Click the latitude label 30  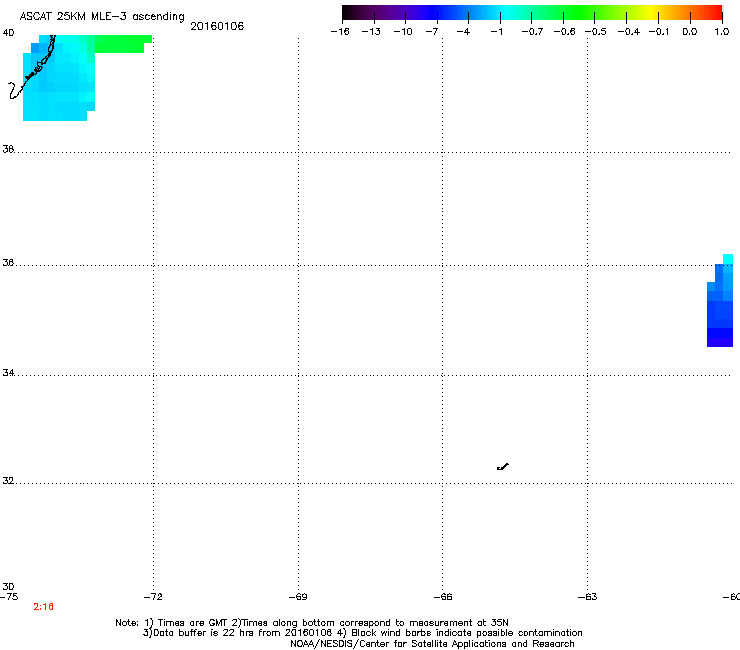[x=8, y=586]
